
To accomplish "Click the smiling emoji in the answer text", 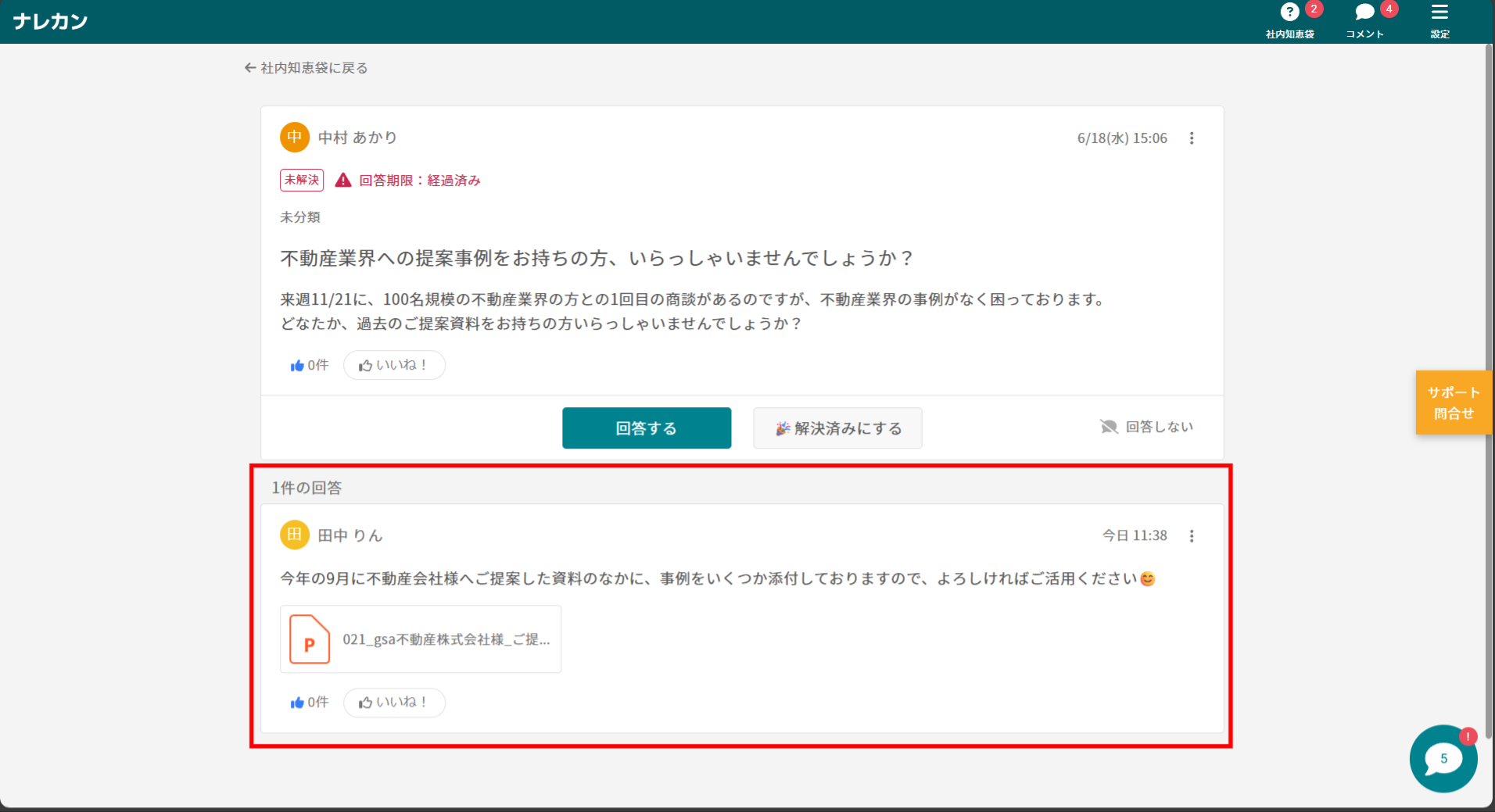I will point(1147,579).
